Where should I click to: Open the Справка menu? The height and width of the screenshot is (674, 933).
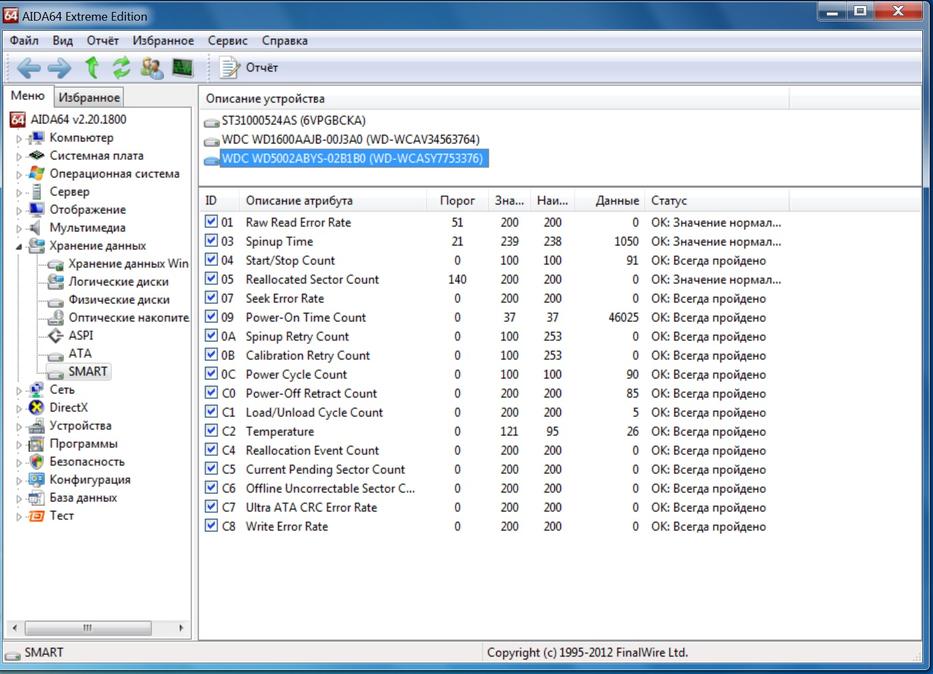tap(284, 40)
